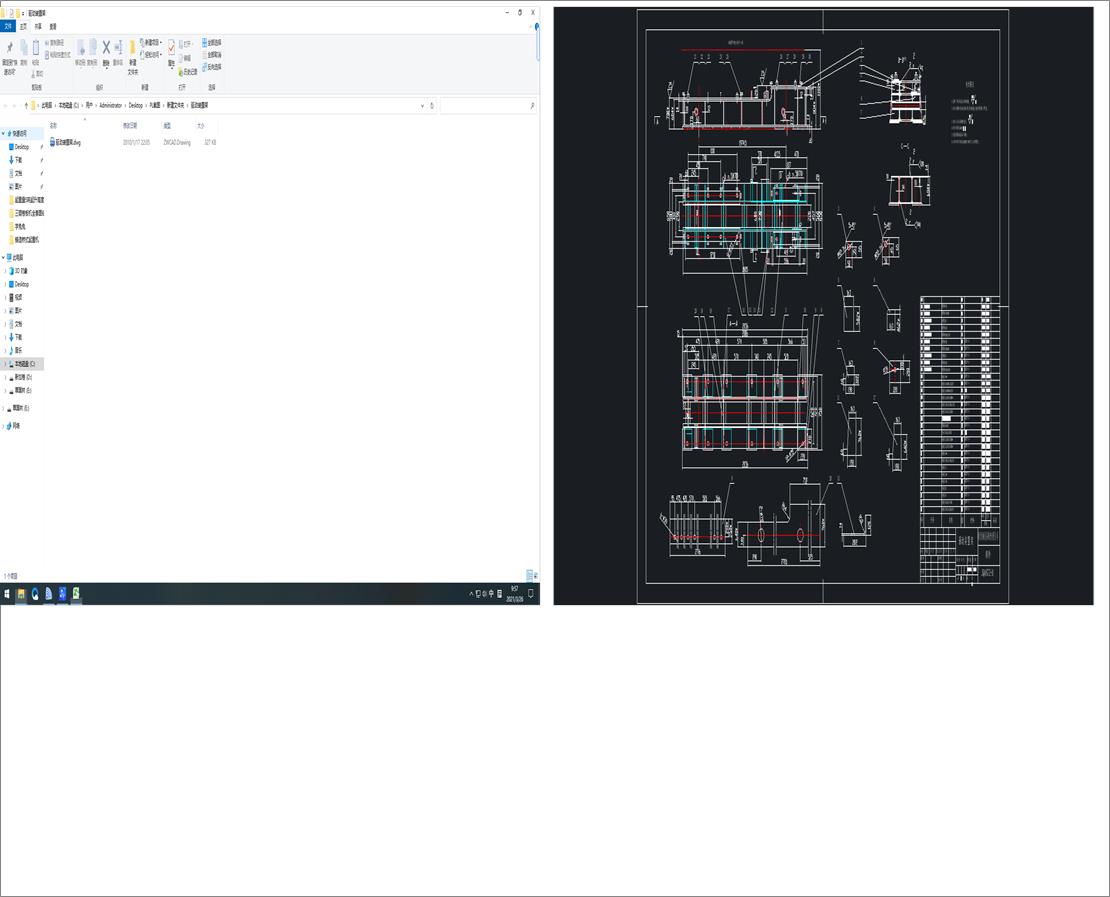Sort by the Name (名称) column header
The image size is (1110, 897).
click(53, 125)
